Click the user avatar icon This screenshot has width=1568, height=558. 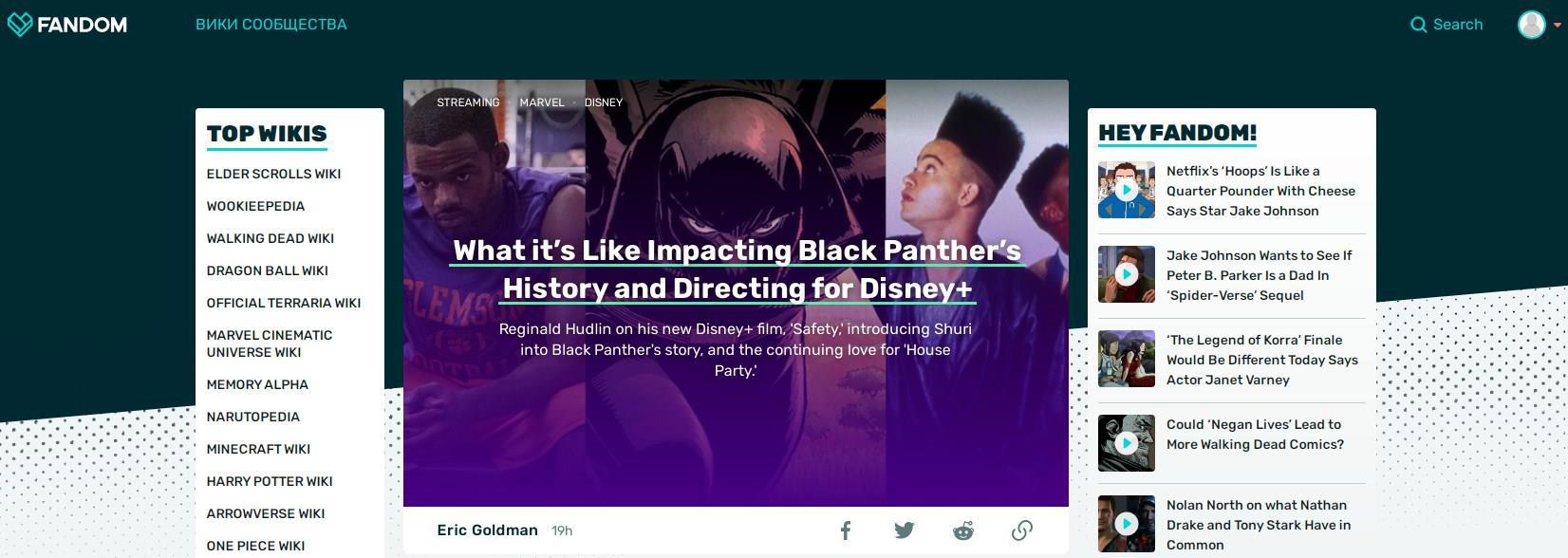[x=1532, y=25]
